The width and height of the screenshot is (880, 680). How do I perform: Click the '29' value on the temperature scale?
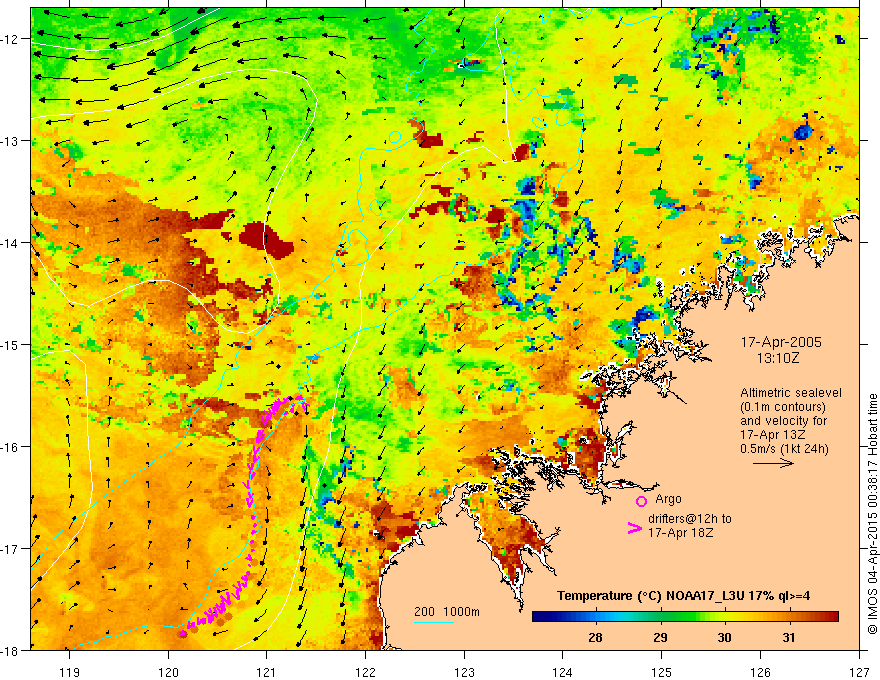click(x=661, y=637)
